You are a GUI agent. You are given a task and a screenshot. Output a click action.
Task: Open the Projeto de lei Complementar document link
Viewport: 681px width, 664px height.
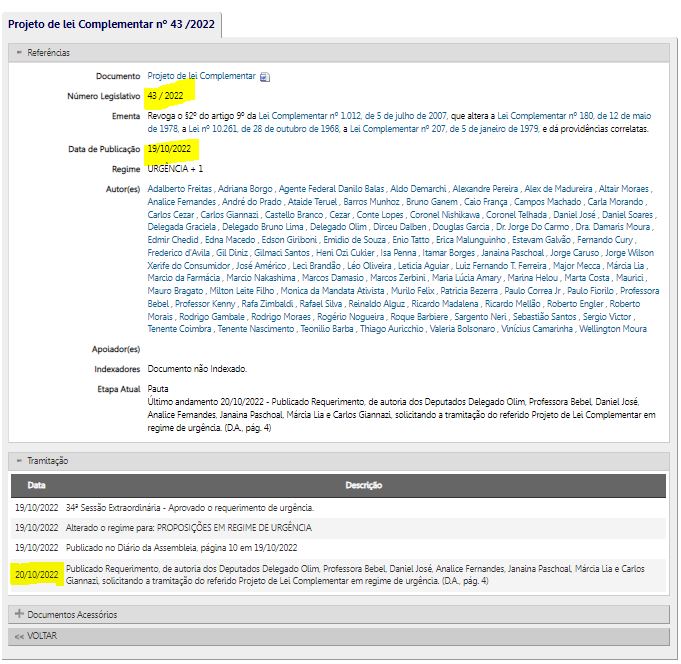pos(201,76)
